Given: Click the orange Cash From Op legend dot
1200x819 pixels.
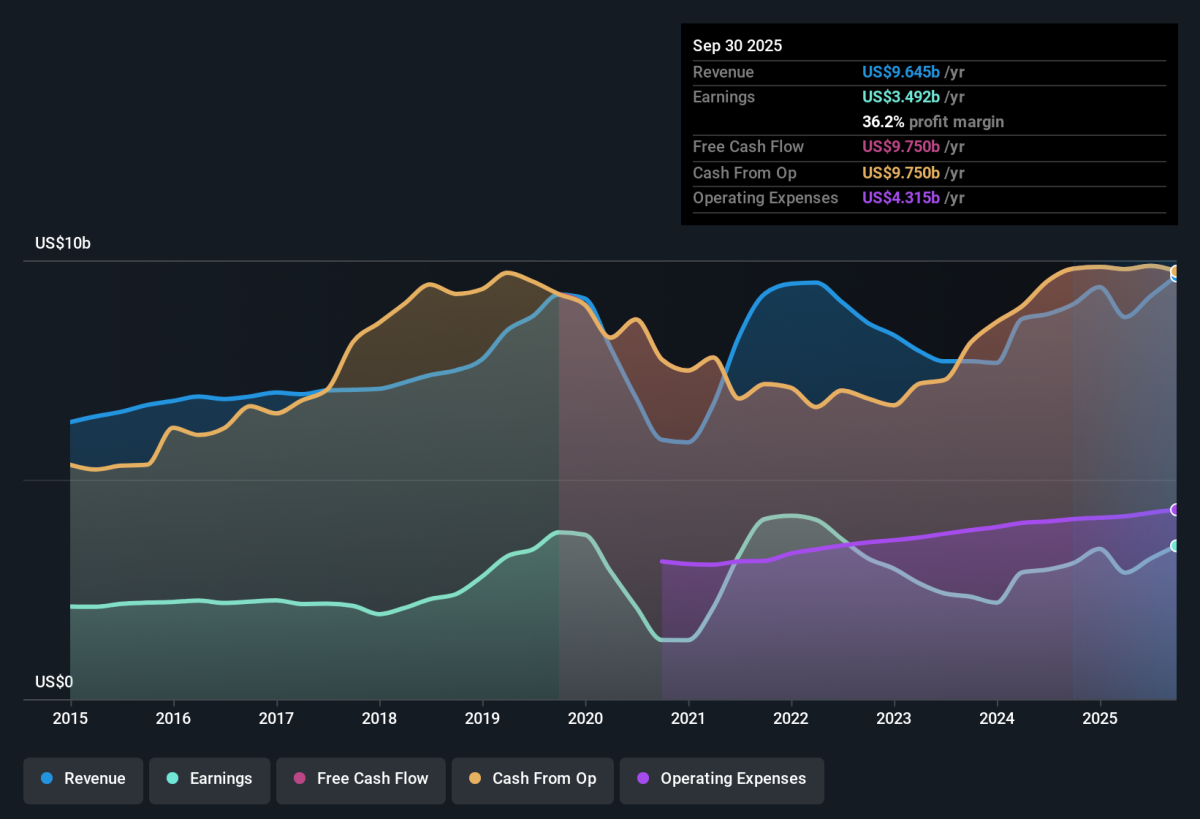Looking at the screenshot, I should [474, 779].
